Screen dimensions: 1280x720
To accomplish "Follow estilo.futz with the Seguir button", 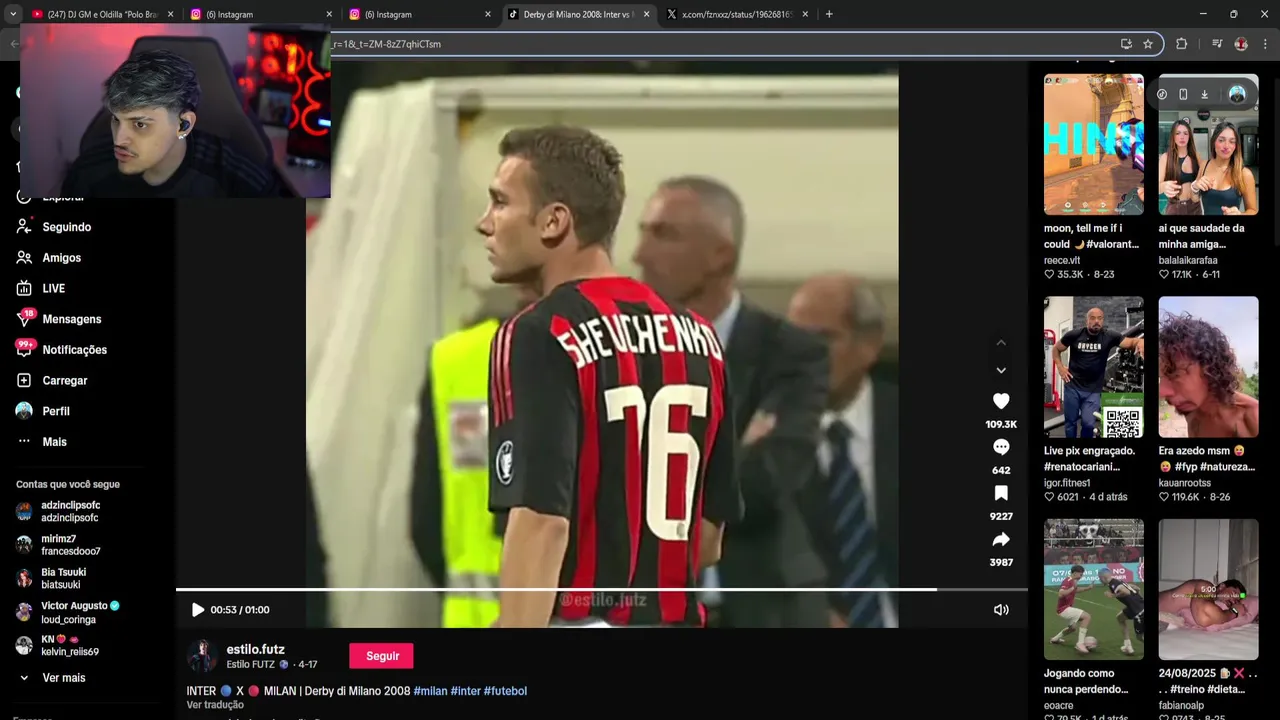I will [x=381, y=656].
